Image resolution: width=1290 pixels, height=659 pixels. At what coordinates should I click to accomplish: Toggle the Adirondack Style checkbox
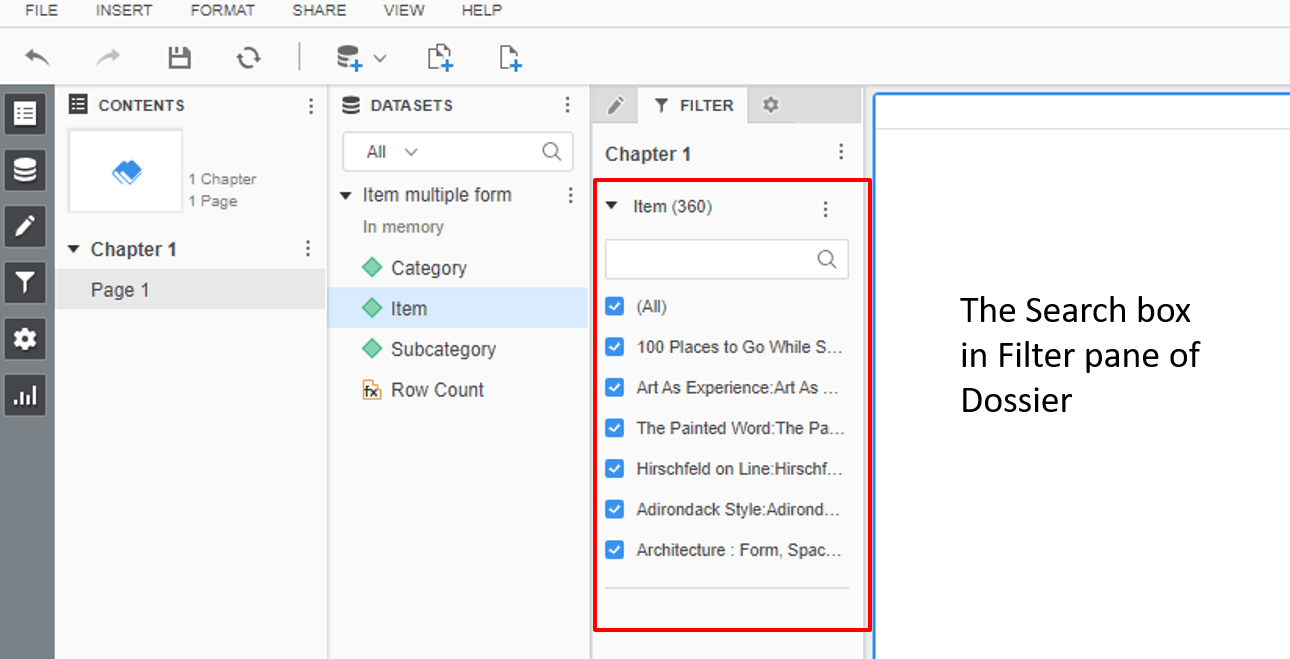(615, 509)
